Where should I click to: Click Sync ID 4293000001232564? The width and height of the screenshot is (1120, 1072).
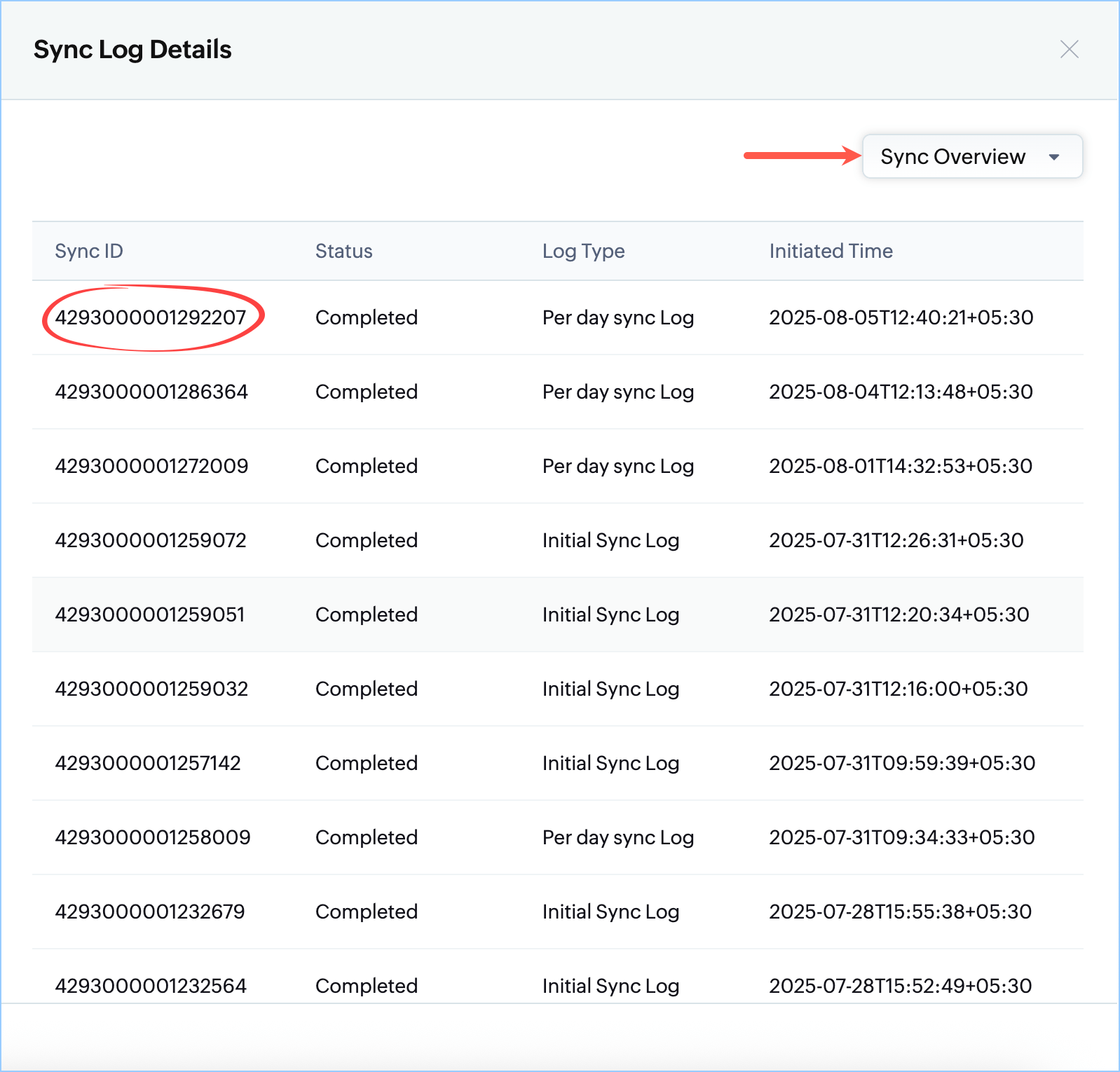click(151, 987)
